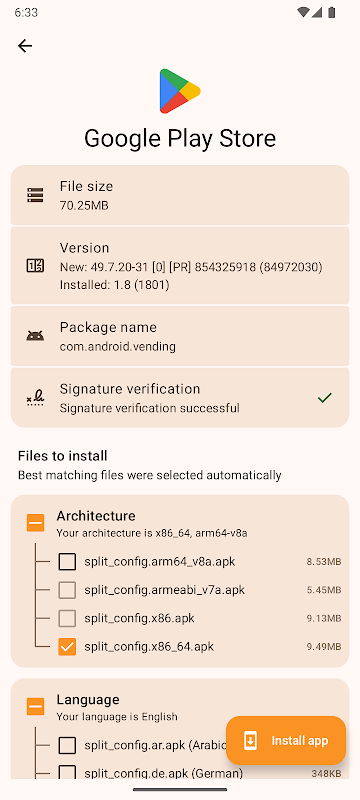360x800 pixels.
Task: Toggle the Architecture group checkbox
Action: pos(36,523)
